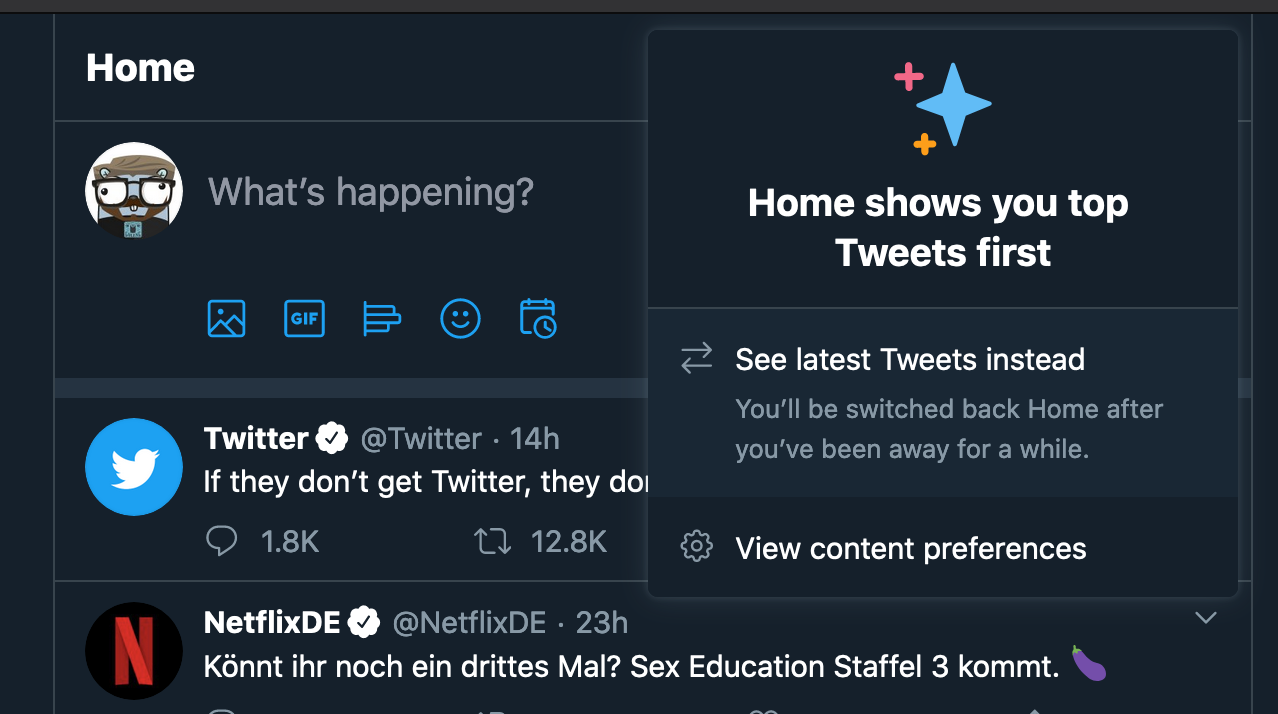Open the Twitter profile name link
Viewport: 1278px width, 714px height.
coord(256,438)
